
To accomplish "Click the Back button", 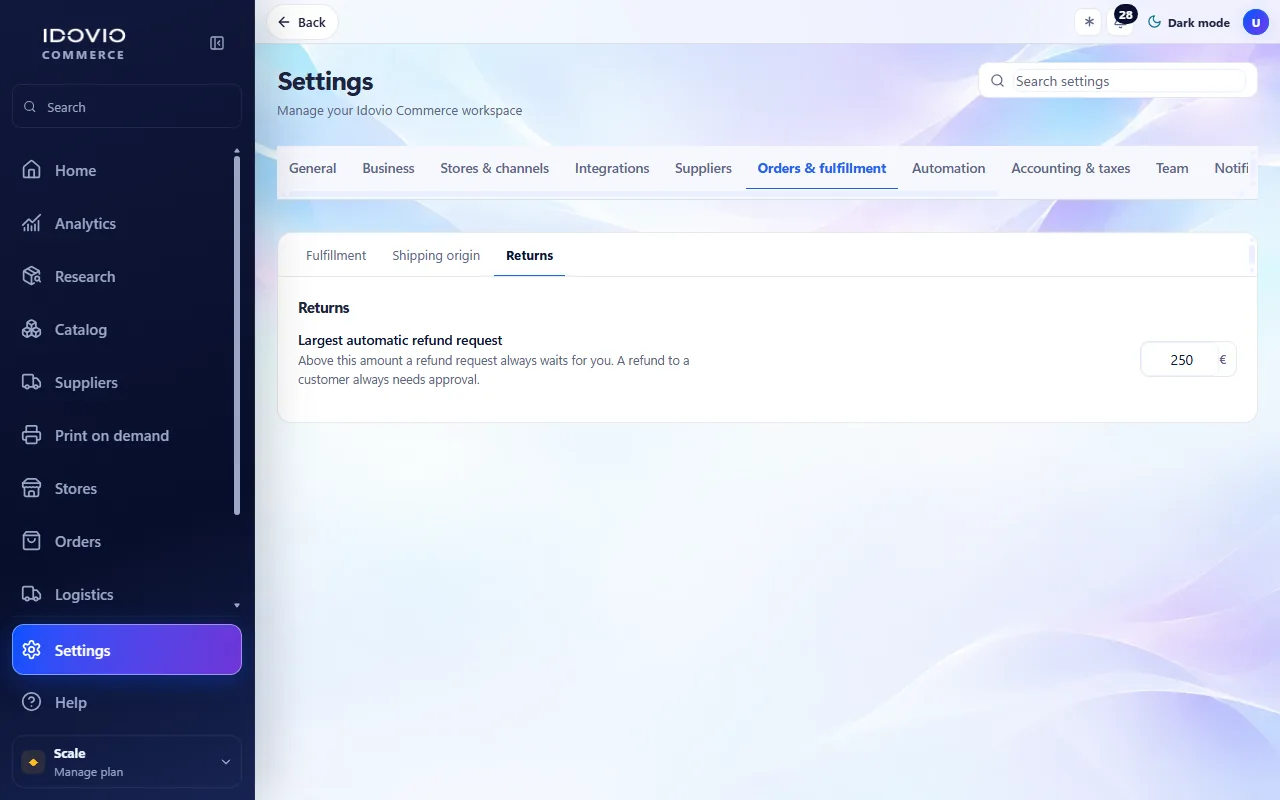I will pyautogui.click(x=302, y=22).
